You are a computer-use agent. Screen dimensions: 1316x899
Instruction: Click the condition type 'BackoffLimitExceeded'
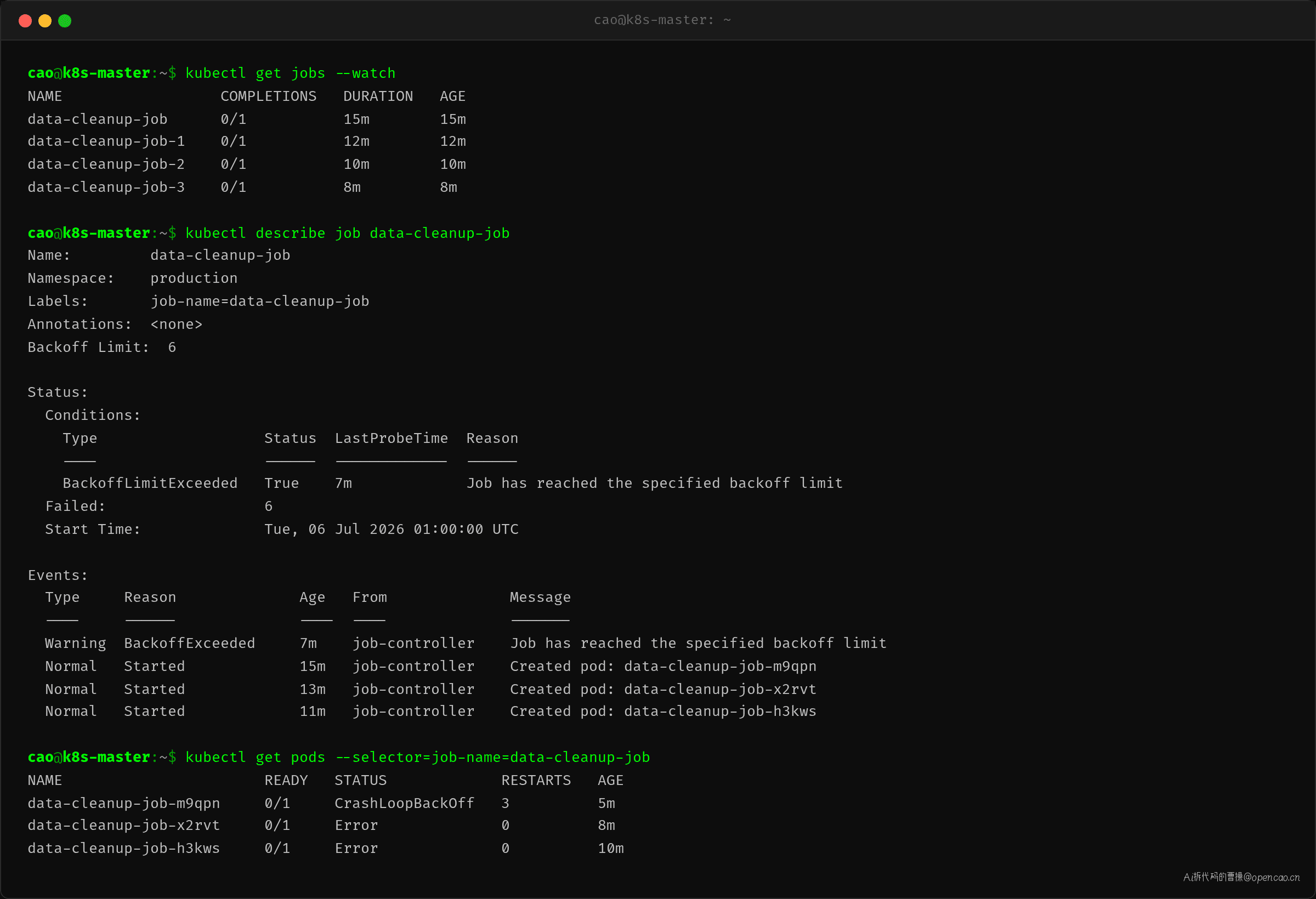[x=150, y=483]
